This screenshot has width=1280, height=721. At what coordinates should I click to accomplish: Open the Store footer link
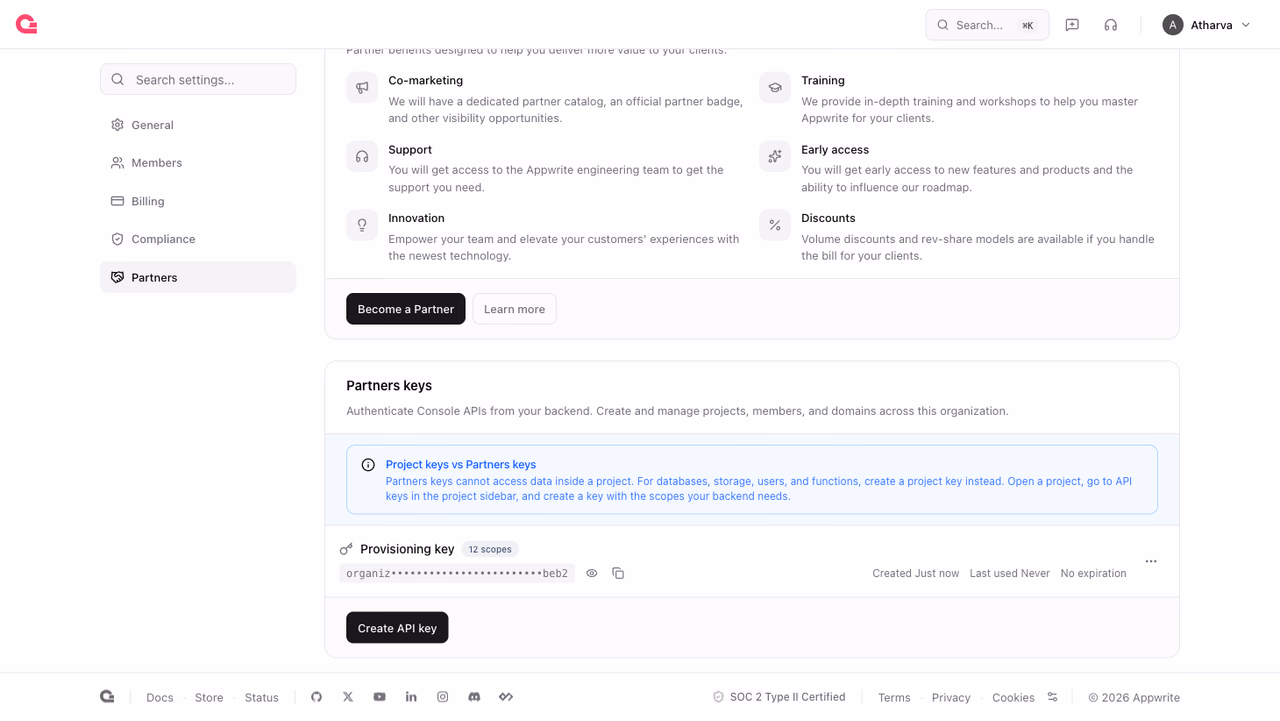coord(209,698)
